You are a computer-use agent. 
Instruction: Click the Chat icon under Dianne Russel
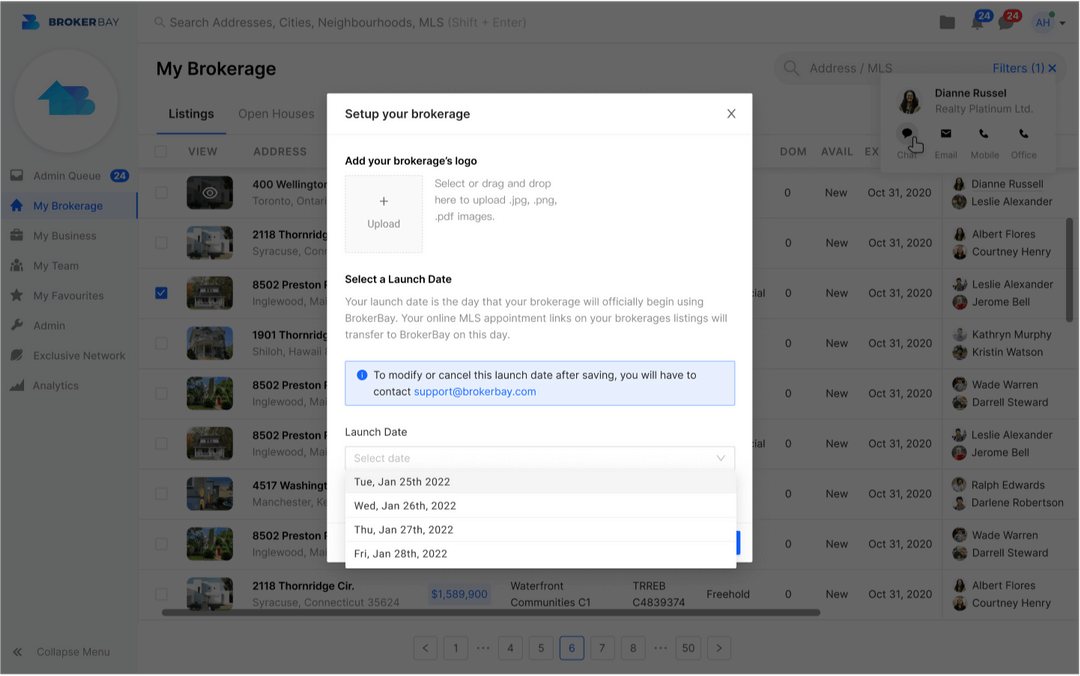(x=907, y=134)
